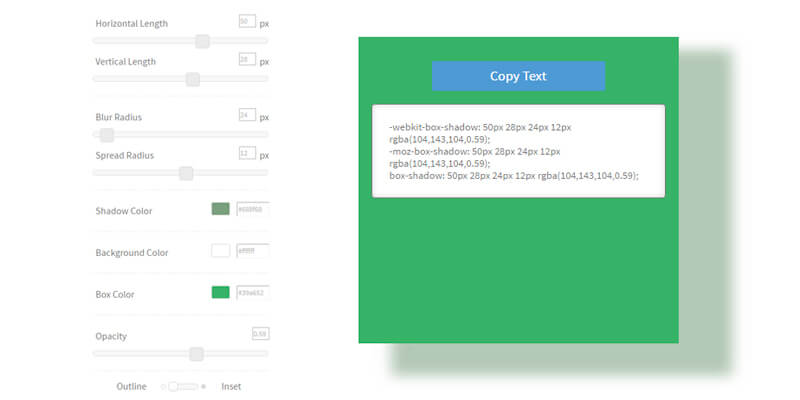
Task: Open the Shadow Color swatch
Action: pyautogui.click(x=220, y=209)
